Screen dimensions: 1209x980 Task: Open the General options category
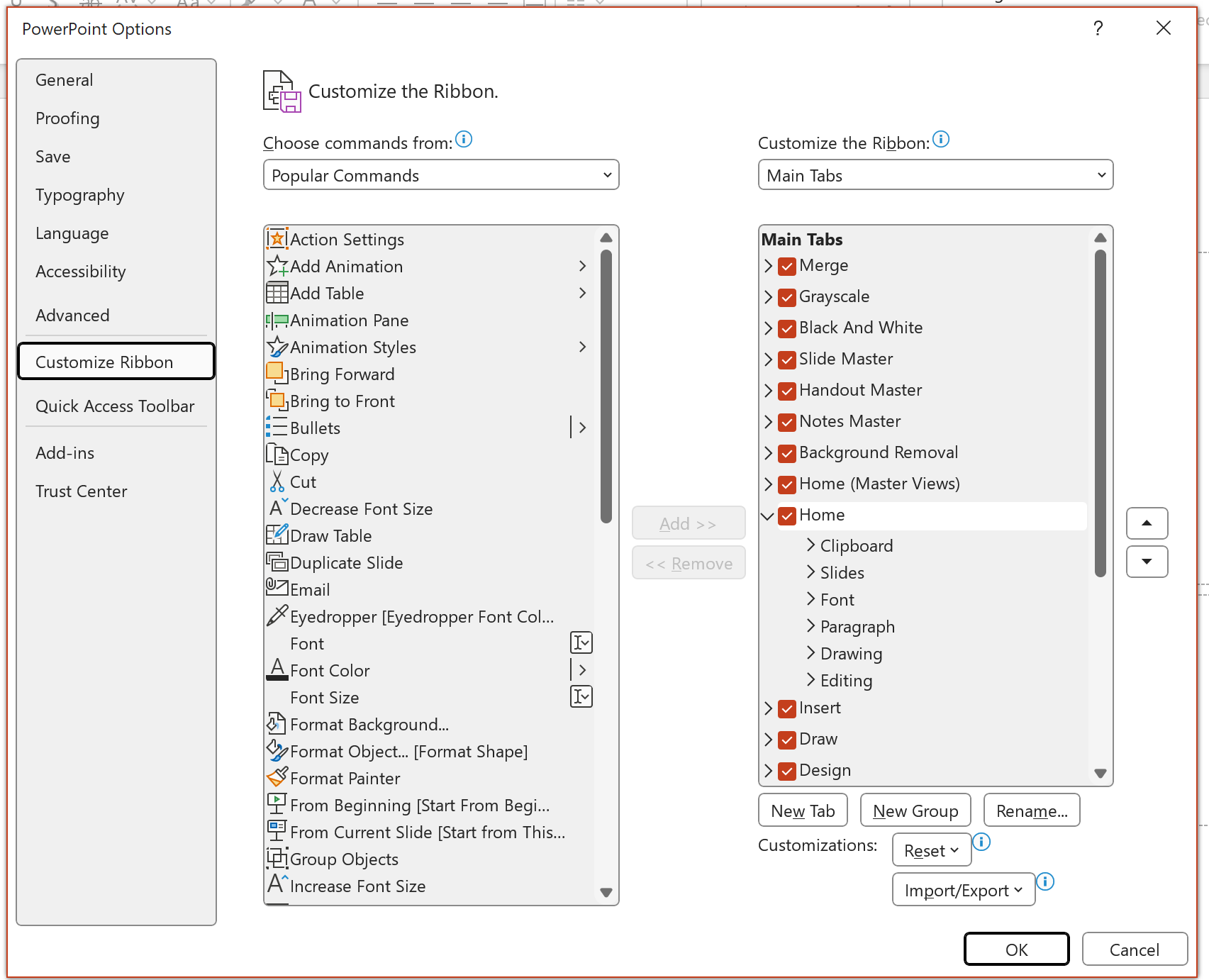(x=116, y=80)
